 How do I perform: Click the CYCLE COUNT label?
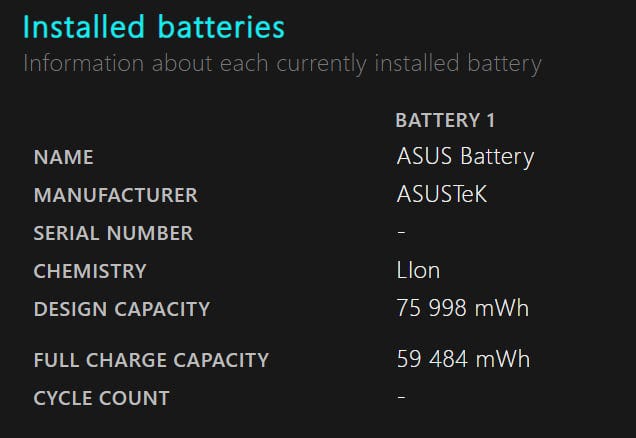tap(101, 398)
